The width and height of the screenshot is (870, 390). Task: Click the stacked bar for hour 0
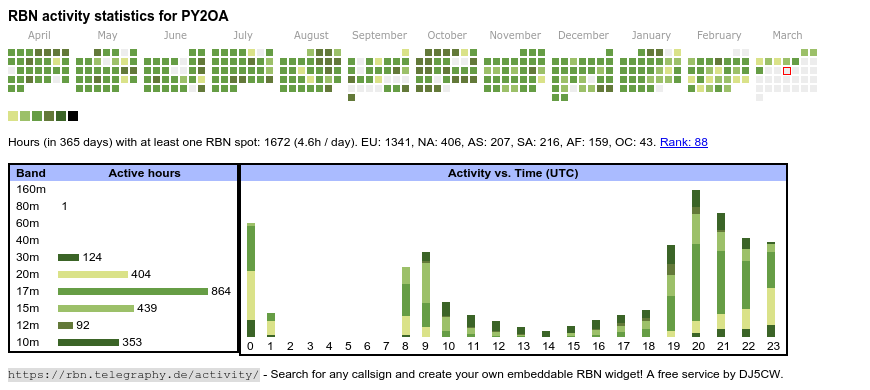[251, 280]
